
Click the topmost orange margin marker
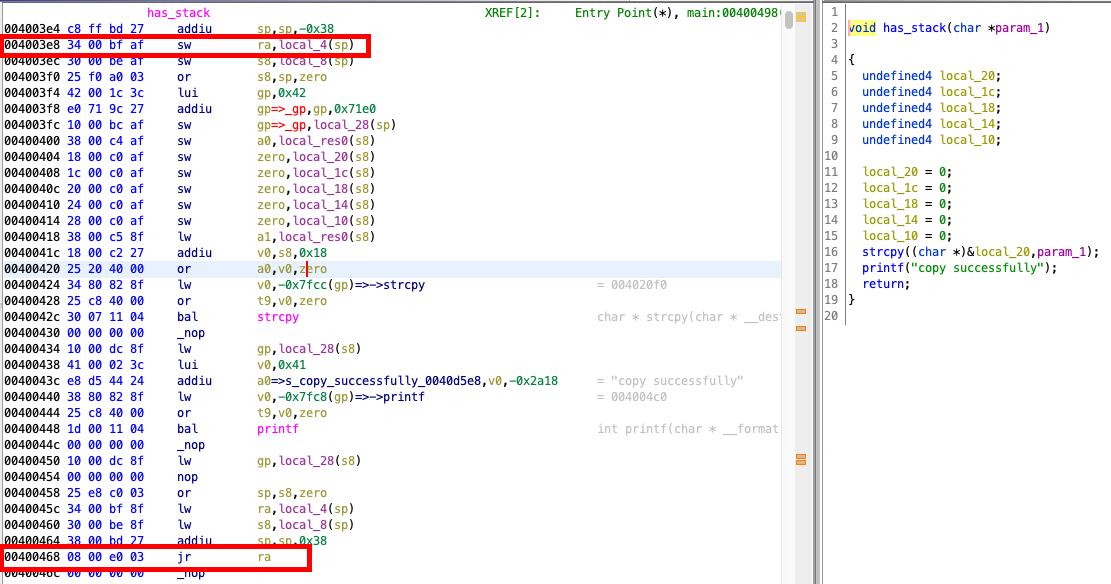801,311
